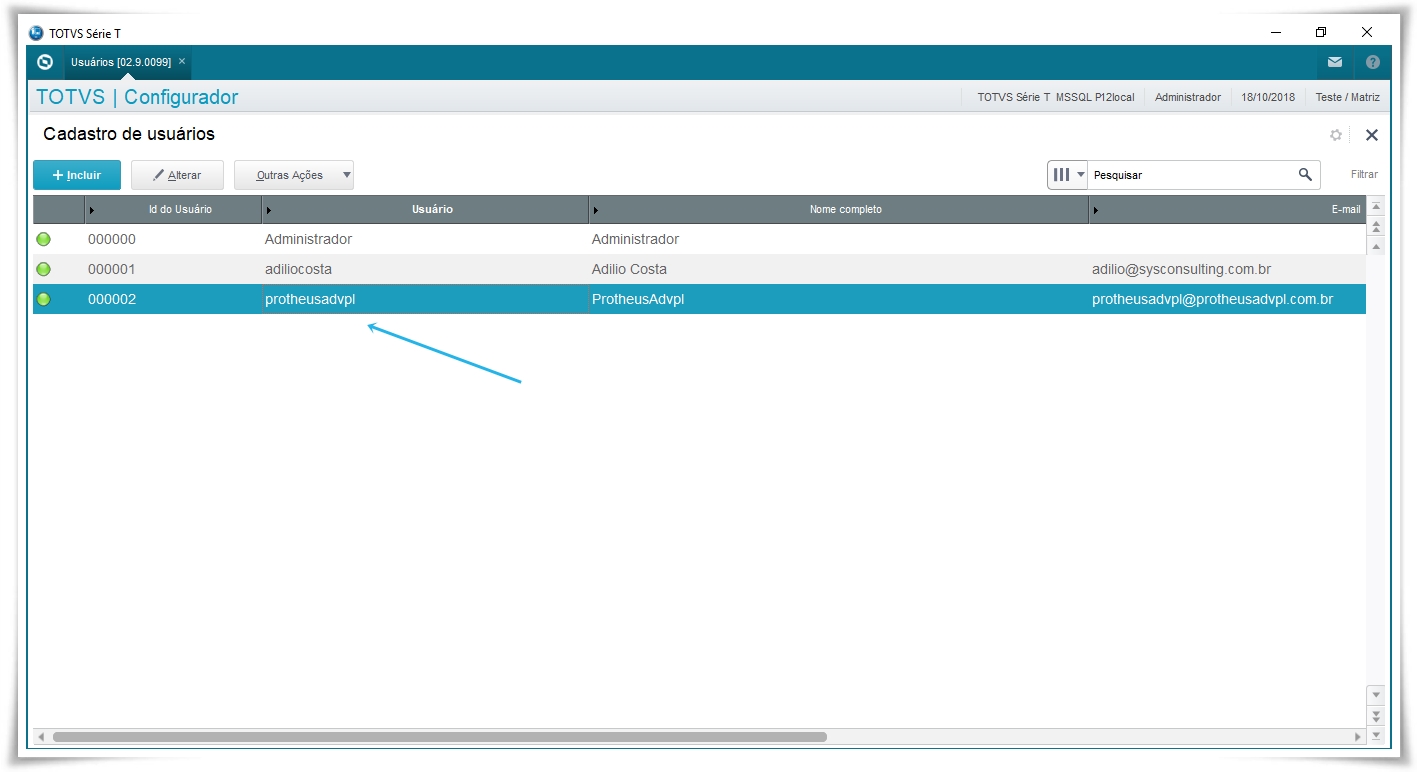
Task: Click the TOTVS Série T title bar icon
Action: pos(37,32)
